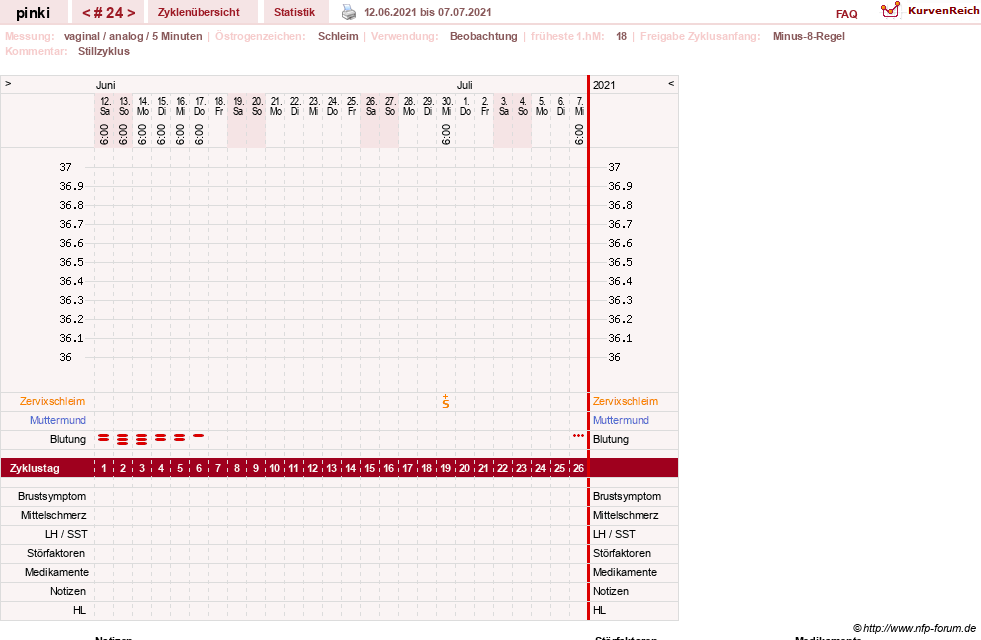Click the left Notizen row label
This screenshot has height=640, width=981.
(68, 591)
